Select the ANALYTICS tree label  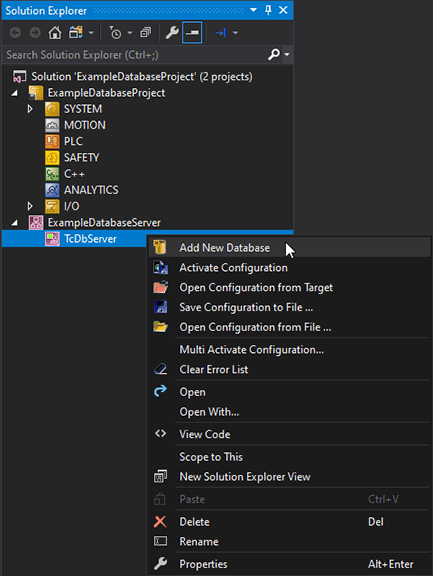[x=91, y=190]
